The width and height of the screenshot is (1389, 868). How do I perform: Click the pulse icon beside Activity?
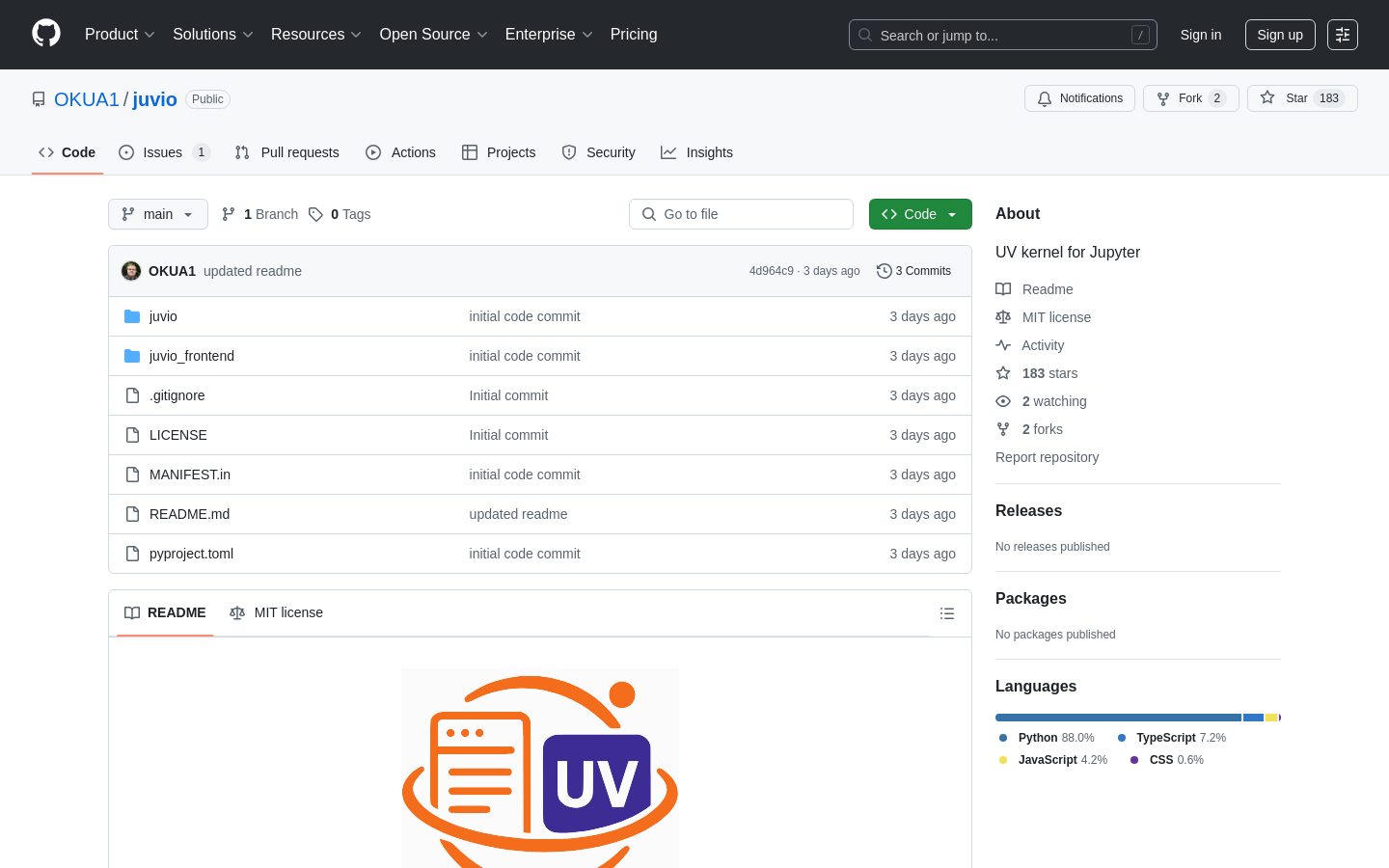tap(1003, 345)
